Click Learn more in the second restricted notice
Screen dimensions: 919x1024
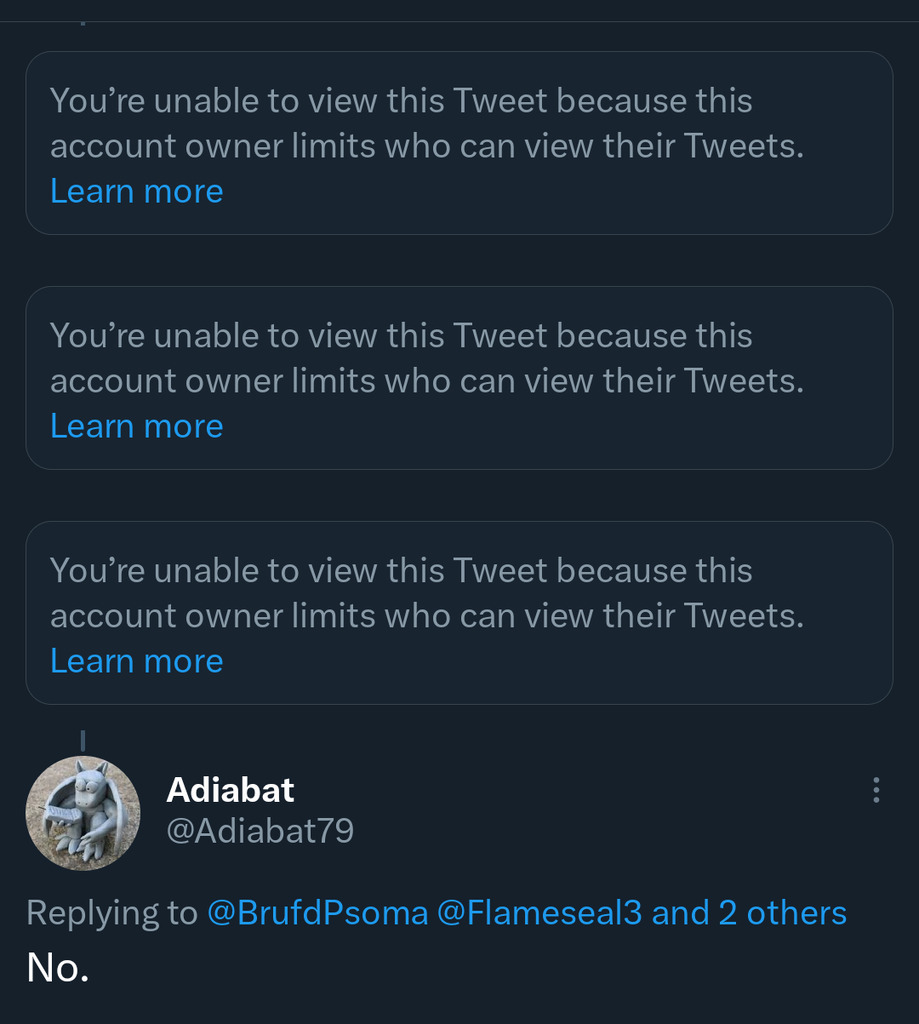(137, 426)
